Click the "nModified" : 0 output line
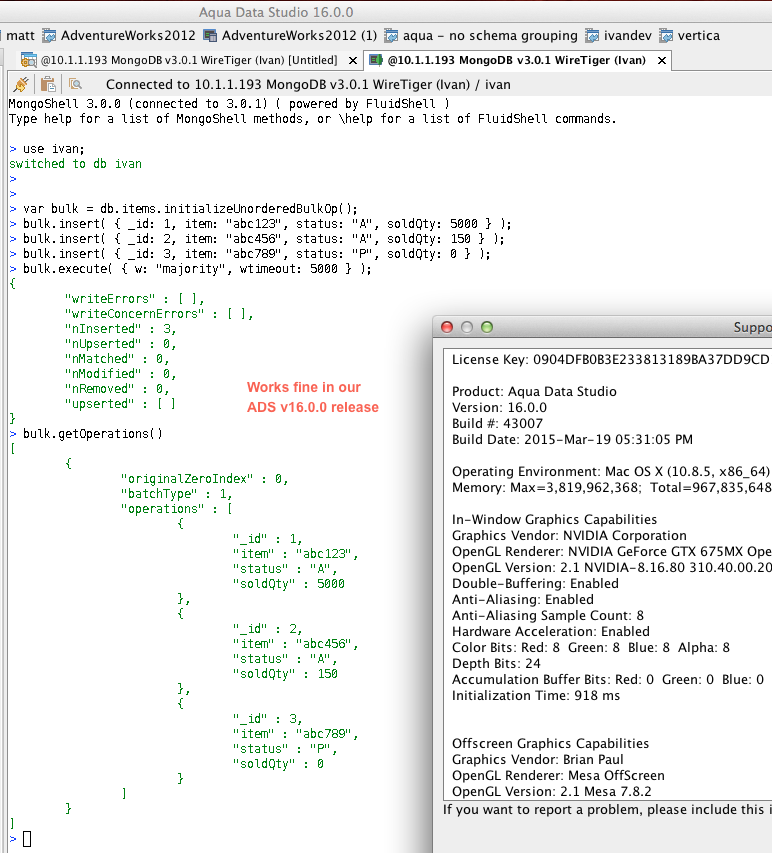772x853 pixels. coord(120,374)
